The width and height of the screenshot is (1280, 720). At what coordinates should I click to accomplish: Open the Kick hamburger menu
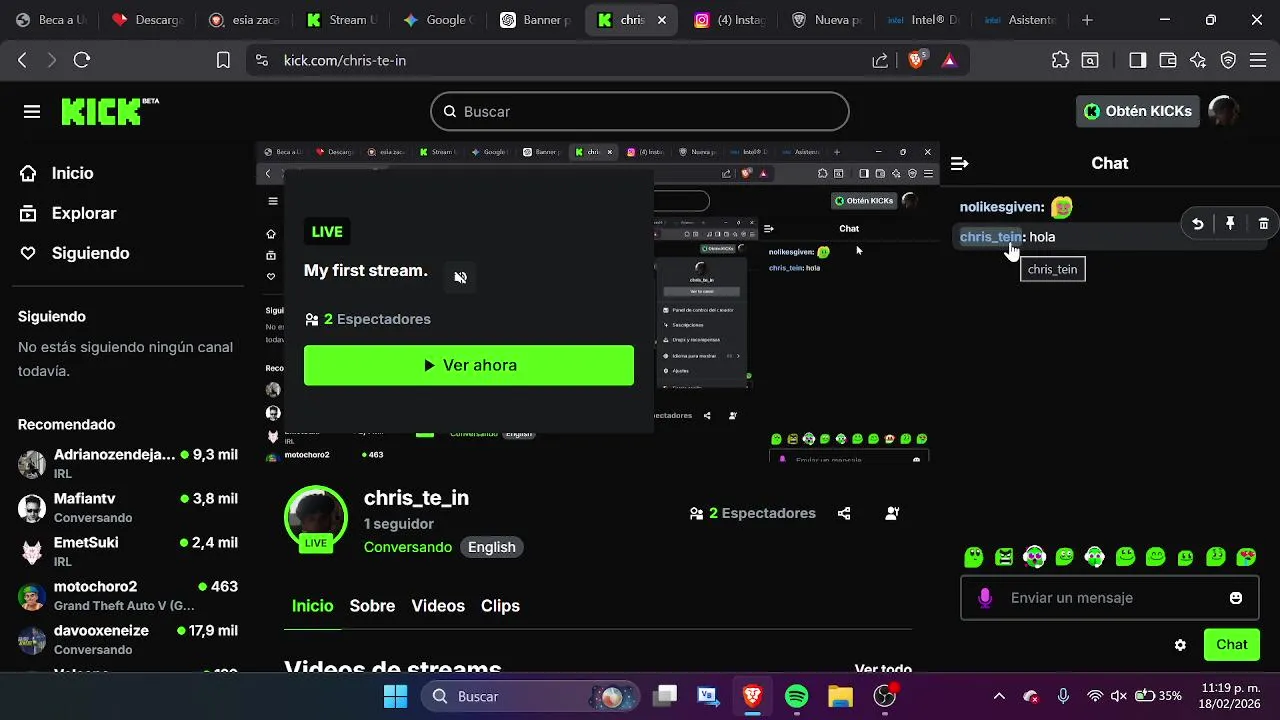(32, 111)
